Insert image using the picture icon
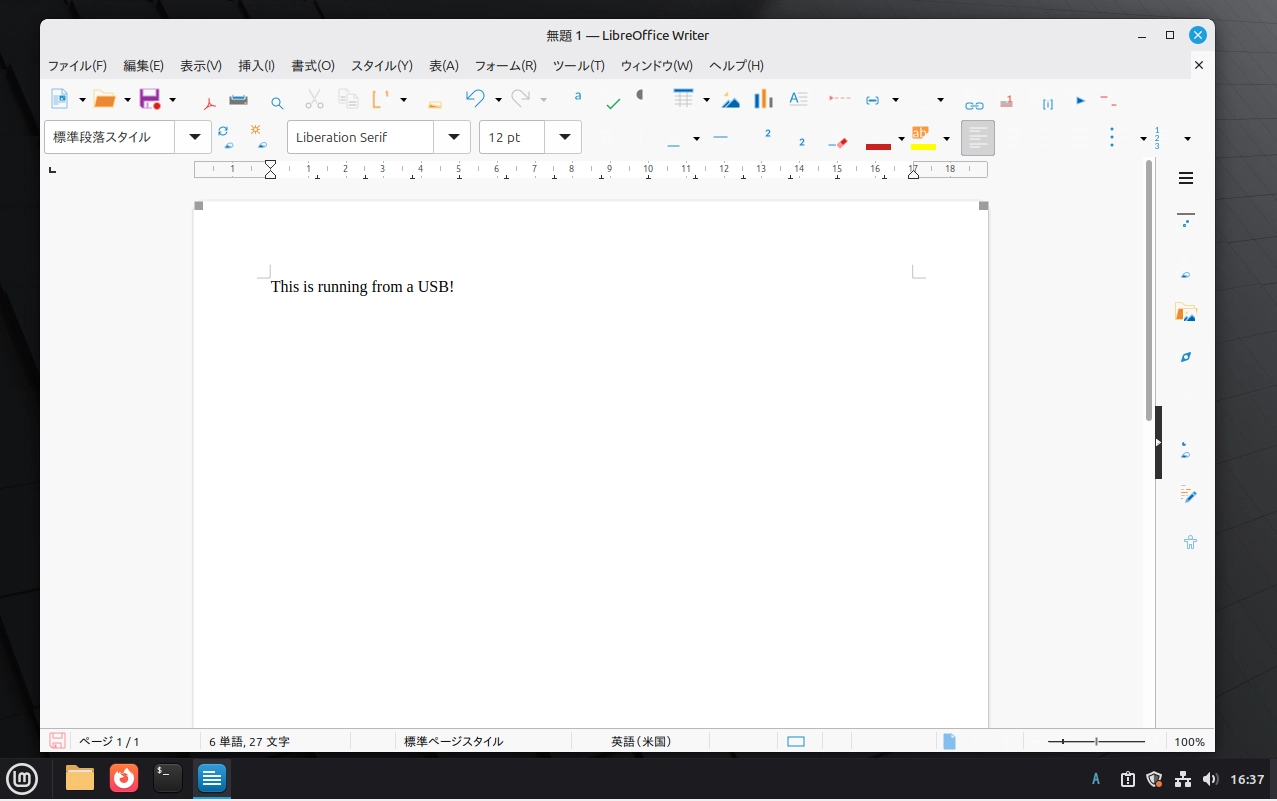This screenshot has width=1277, height=801. [x=731, y=100]
